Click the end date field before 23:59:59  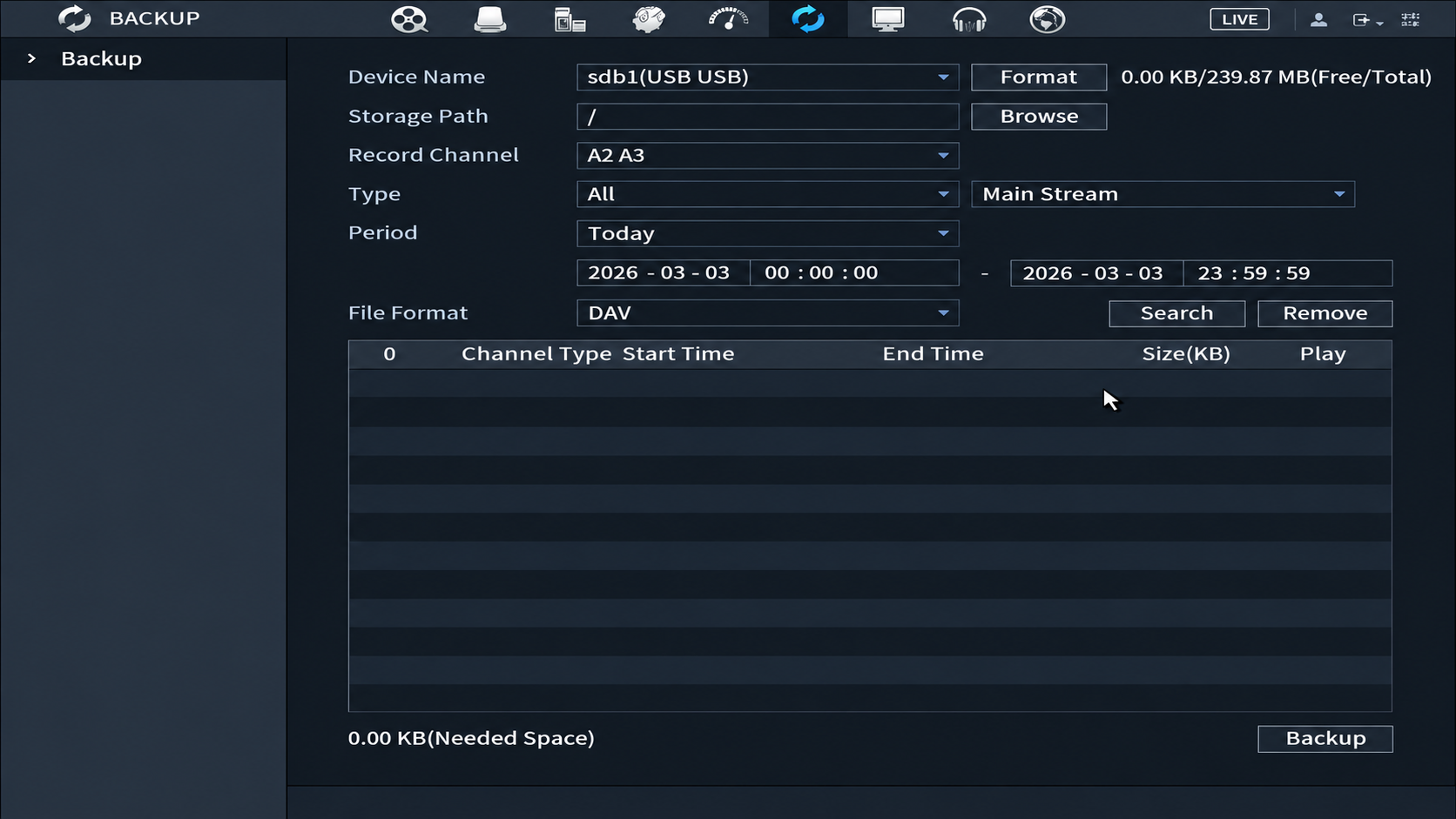[x=1096, y=272]
